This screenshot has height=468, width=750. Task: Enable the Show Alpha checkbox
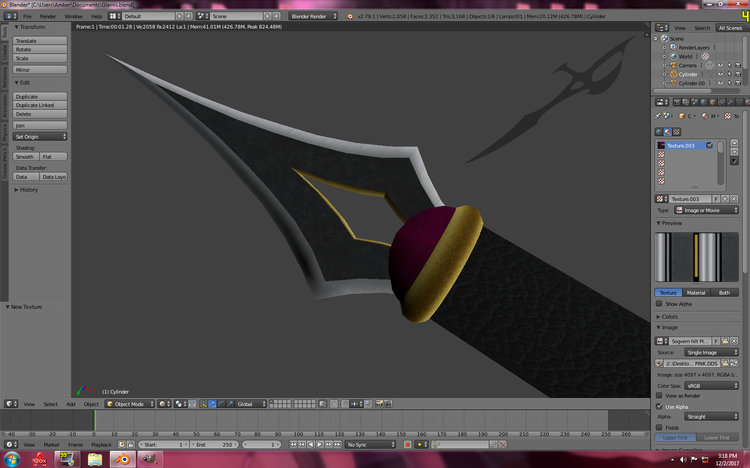coord(659,304)
